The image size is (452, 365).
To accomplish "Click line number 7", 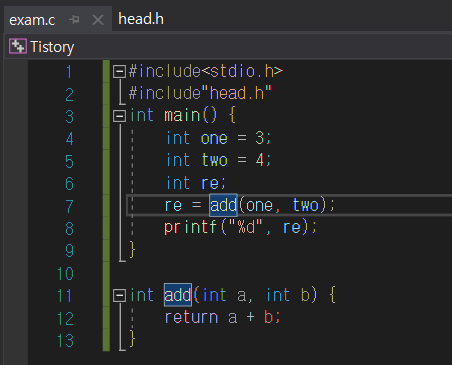I will 69,206.
